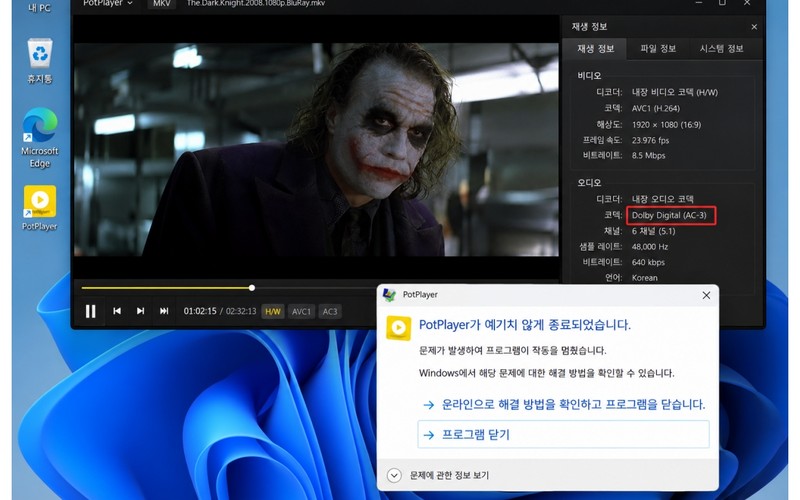Open the 내 PC desktop icon

(39, 7)
